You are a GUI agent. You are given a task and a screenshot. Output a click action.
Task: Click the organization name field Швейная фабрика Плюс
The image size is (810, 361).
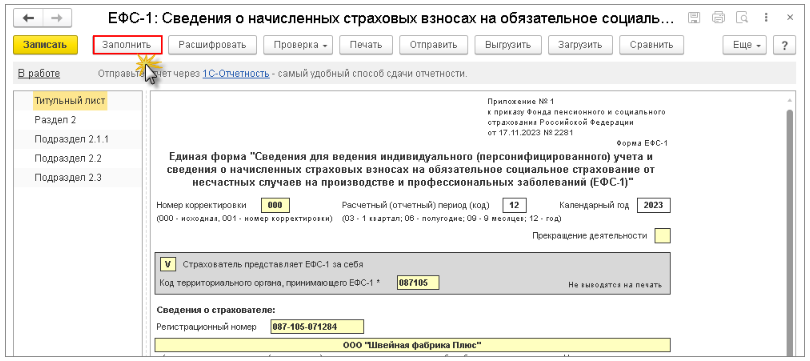coord(412,344)
